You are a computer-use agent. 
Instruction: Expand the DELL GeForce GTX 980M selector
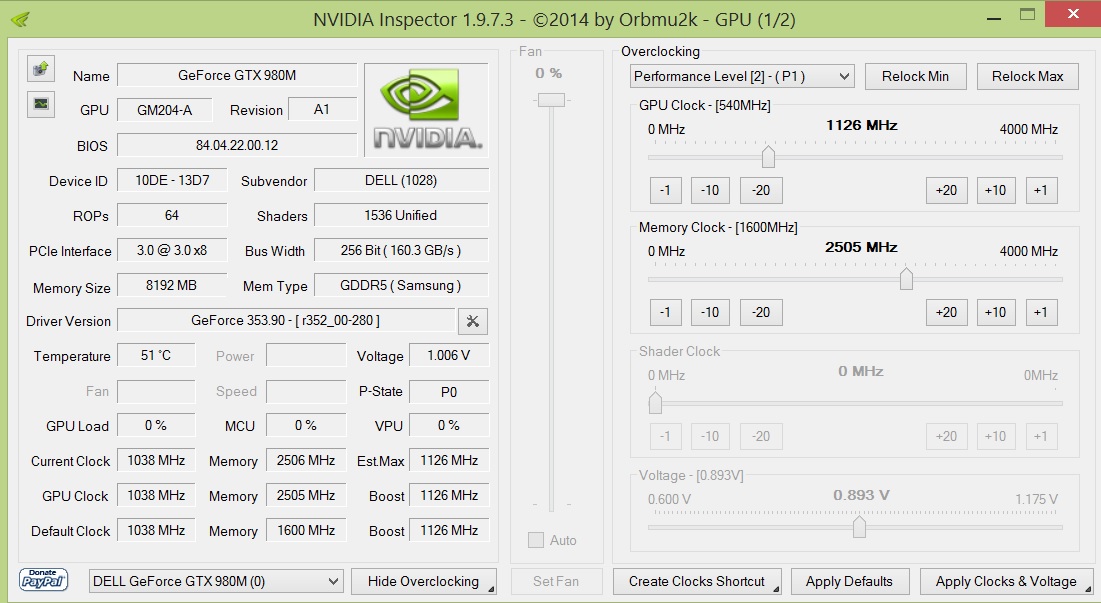pyautogui.click(x=216, y=581)
